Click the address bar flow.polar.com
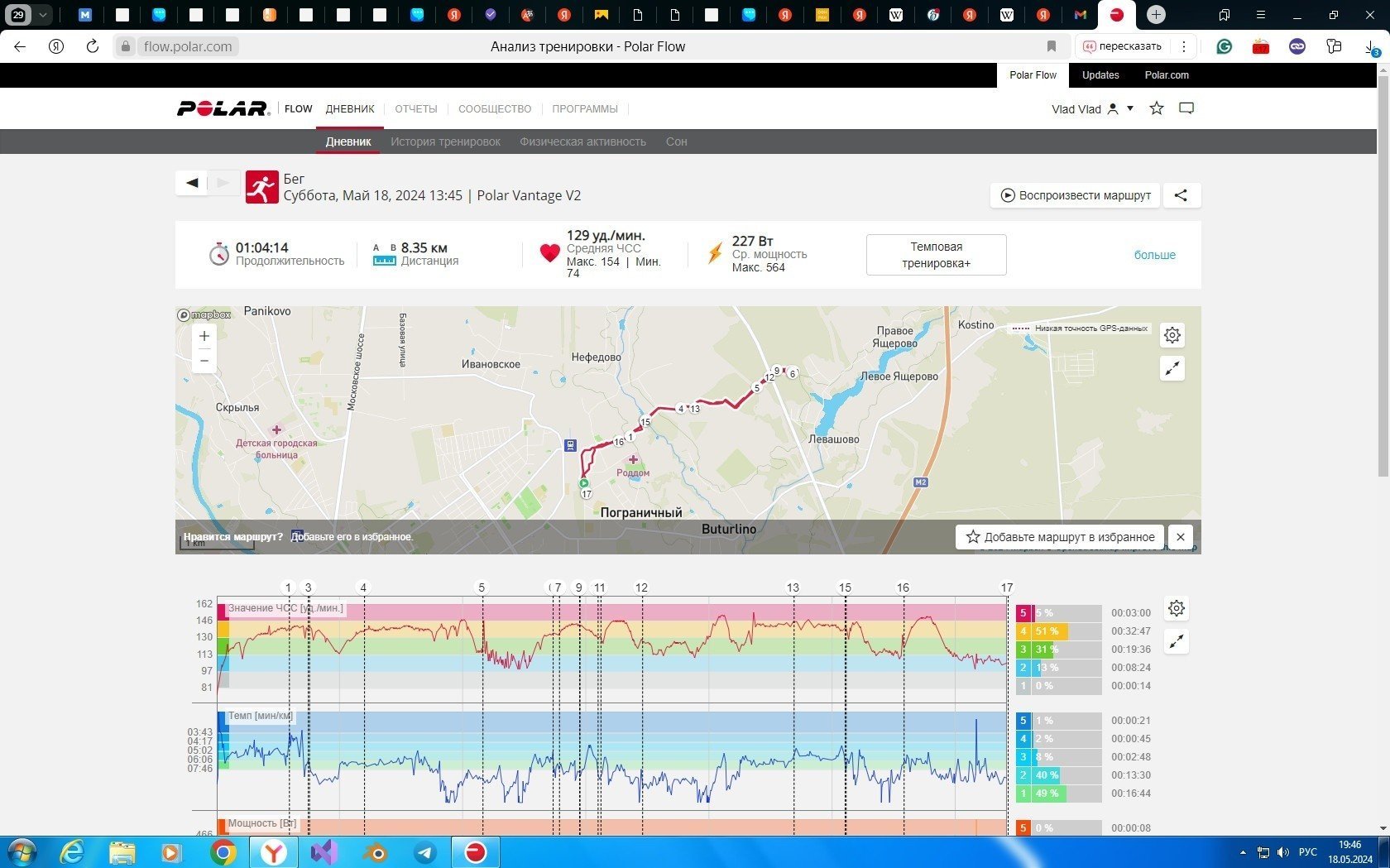1390x868 pixels. (188, 46)
